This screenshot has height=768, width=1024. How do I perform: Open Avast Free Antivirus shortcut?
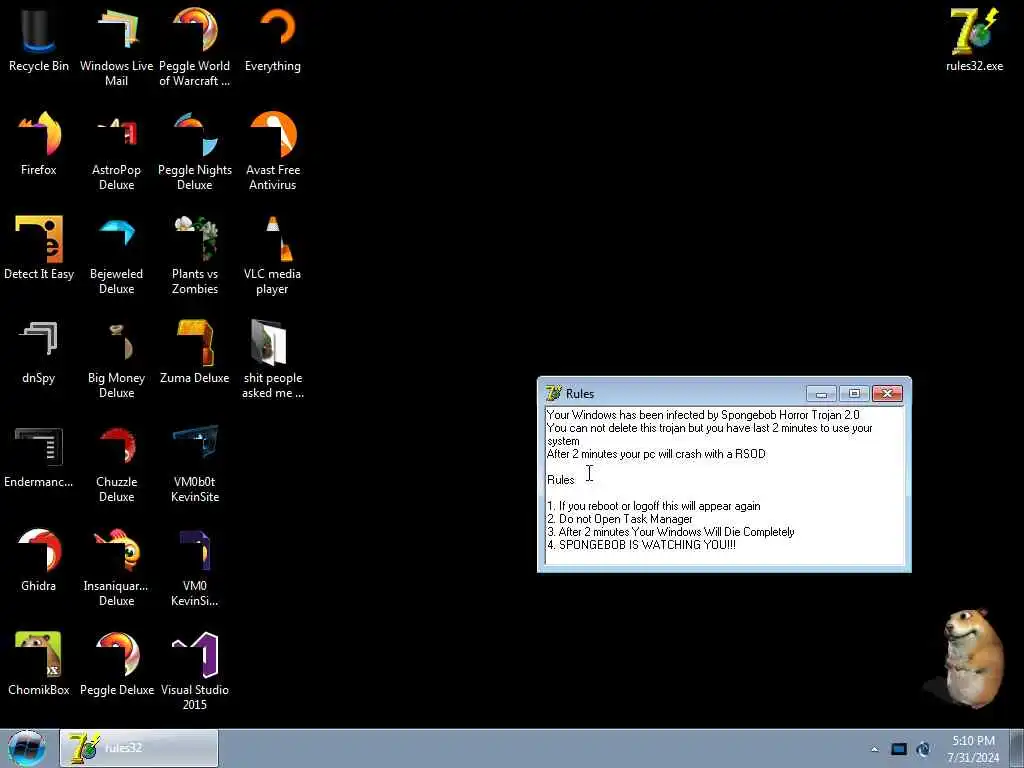point(273,150)
